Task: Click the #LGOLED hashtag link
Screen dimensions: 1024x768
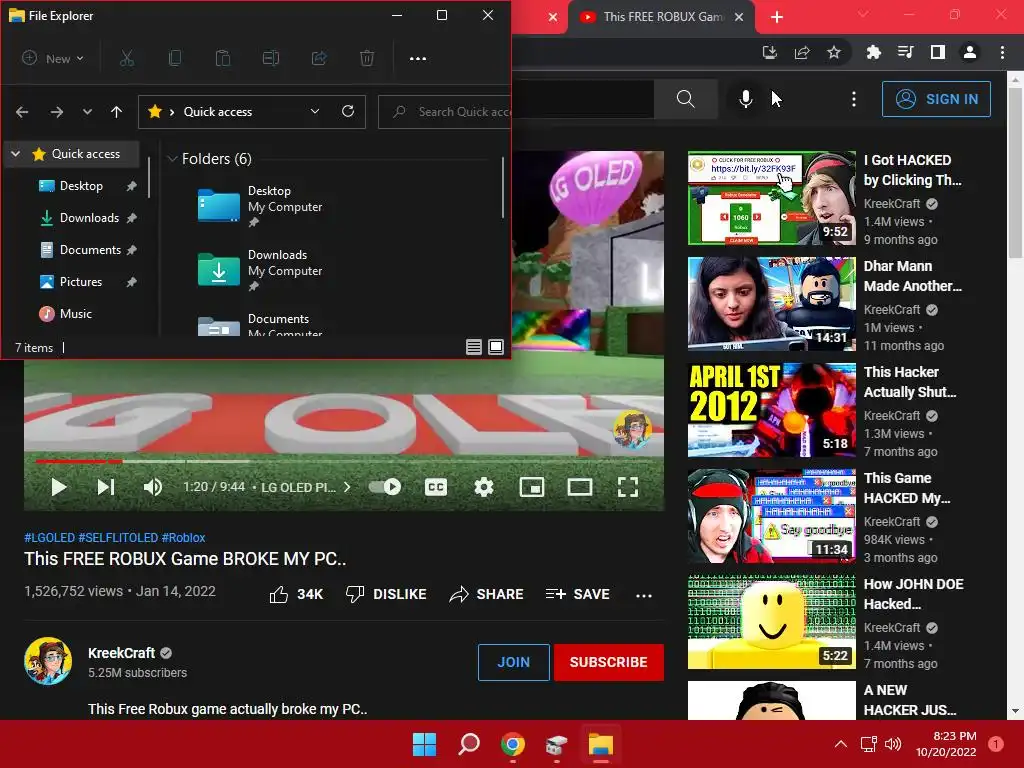Action: [50, 537]
